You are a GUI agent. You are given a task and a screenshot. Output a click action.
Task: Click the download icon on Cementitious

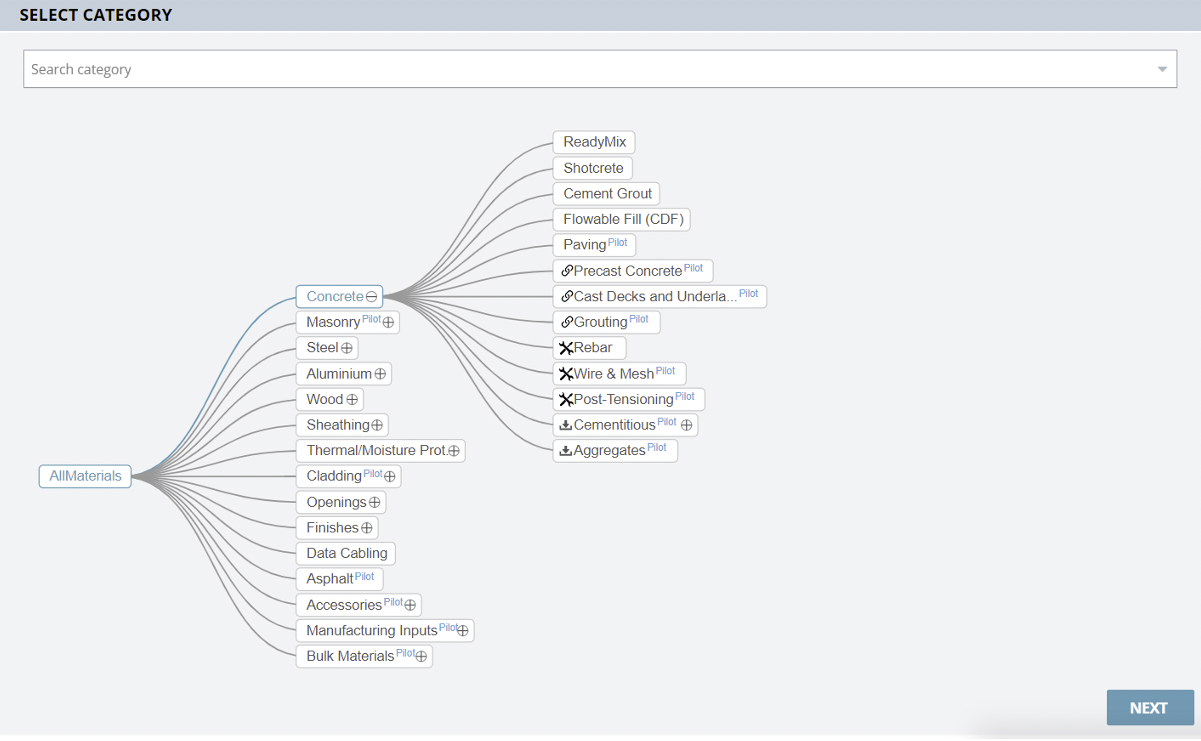click(566, 425)
